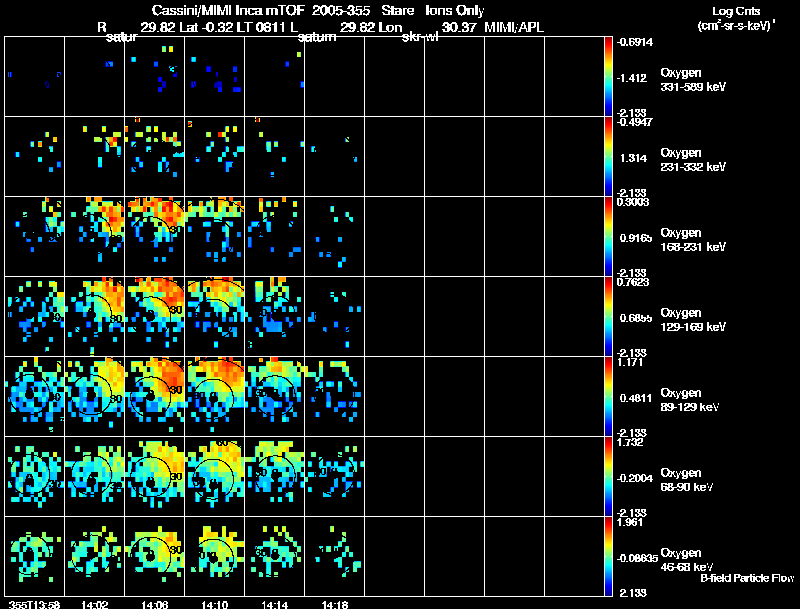Click the '-0.2004' color scale value
The image size is (800, 609).
tap(634, 478)
